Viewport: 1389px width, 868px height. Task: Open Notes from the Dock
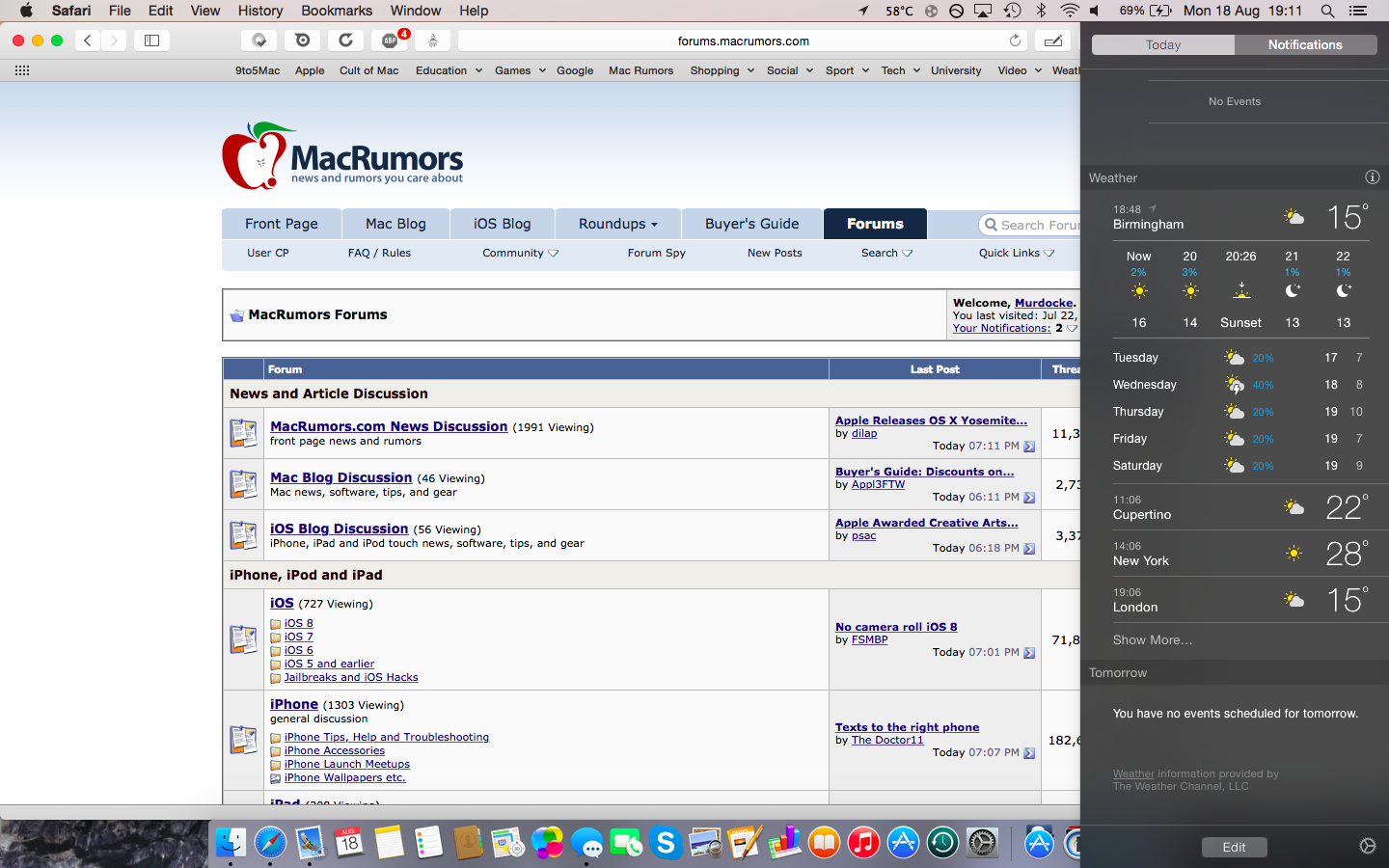389,843
